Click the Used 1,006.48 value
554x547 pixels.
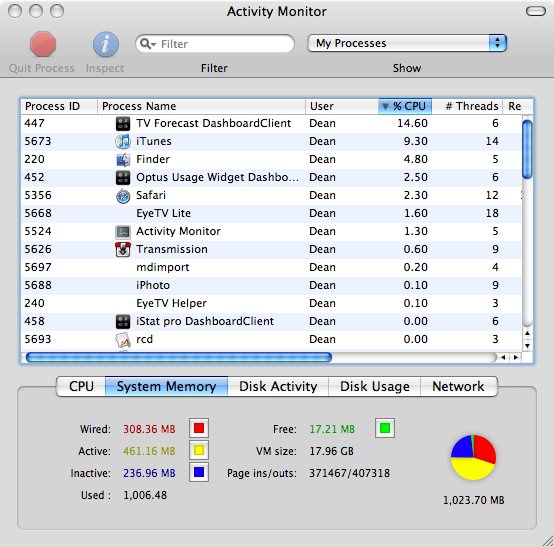click(145, 495)
